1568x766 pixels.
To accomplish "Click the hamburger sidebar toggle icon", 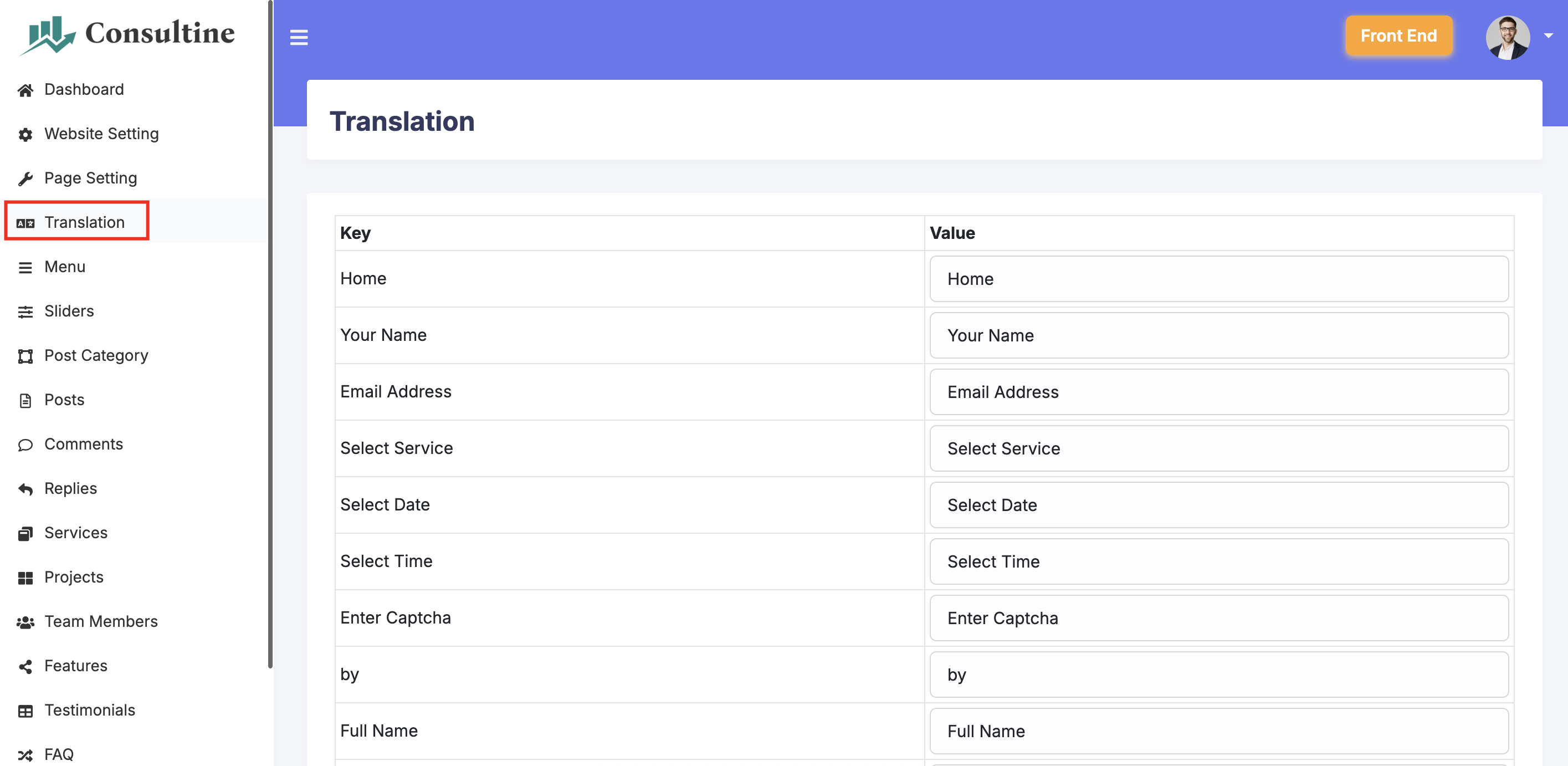I will point(298,37).
